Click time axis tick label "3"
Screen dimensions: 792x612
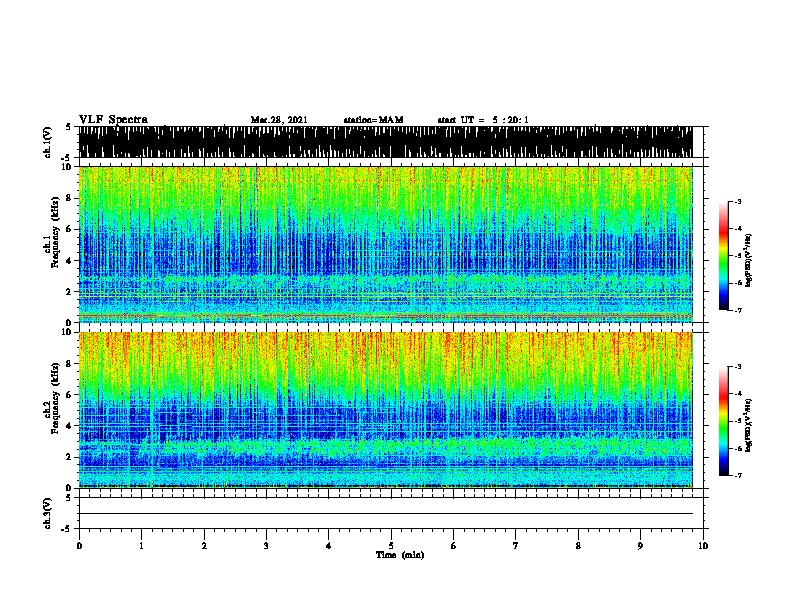[x=266, y=546]
